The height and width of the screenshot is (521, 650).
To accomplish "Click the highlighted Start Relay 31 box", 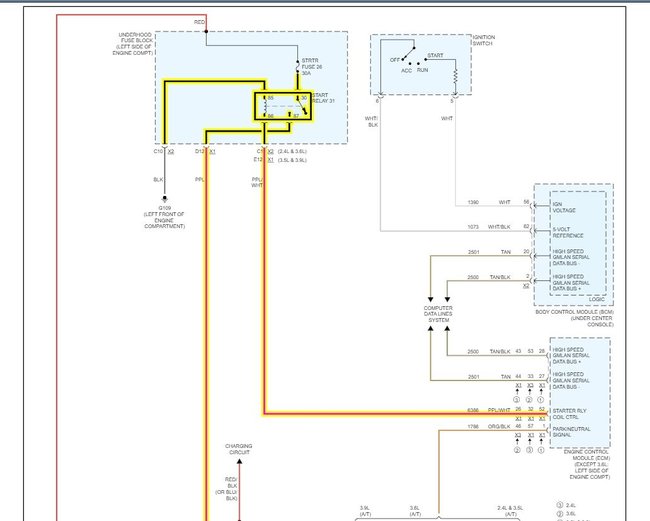I will (282, 108).
